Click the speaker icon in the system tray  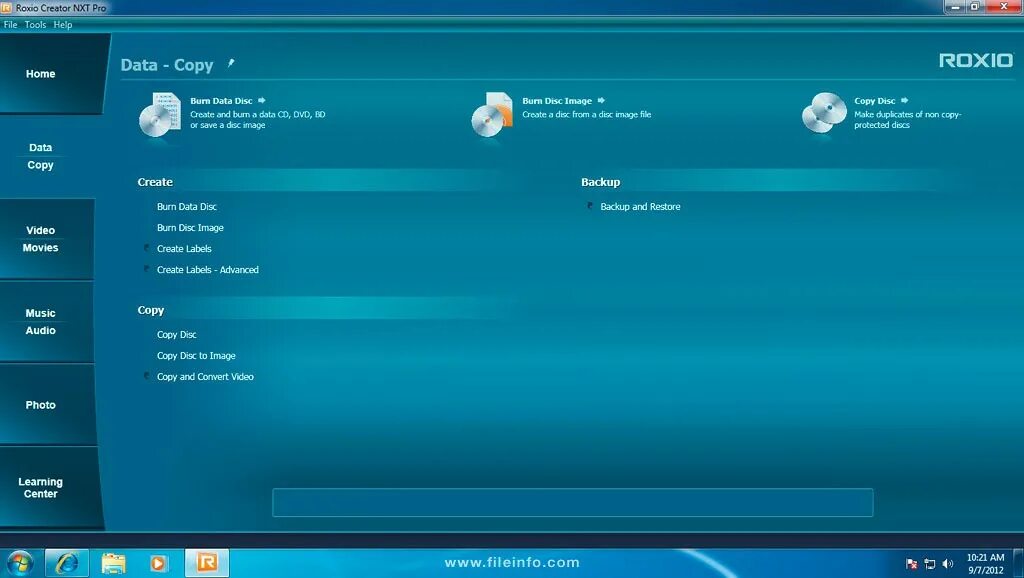click(947, 562)
